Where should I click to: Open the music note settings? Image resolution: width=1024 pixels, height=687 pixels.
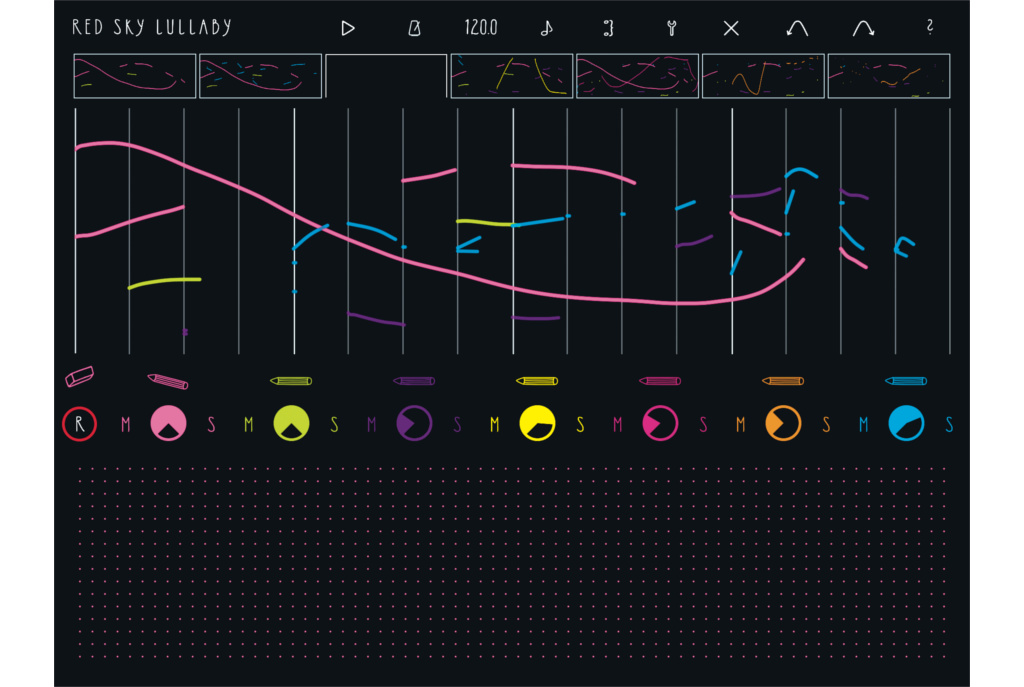[546, 28]
